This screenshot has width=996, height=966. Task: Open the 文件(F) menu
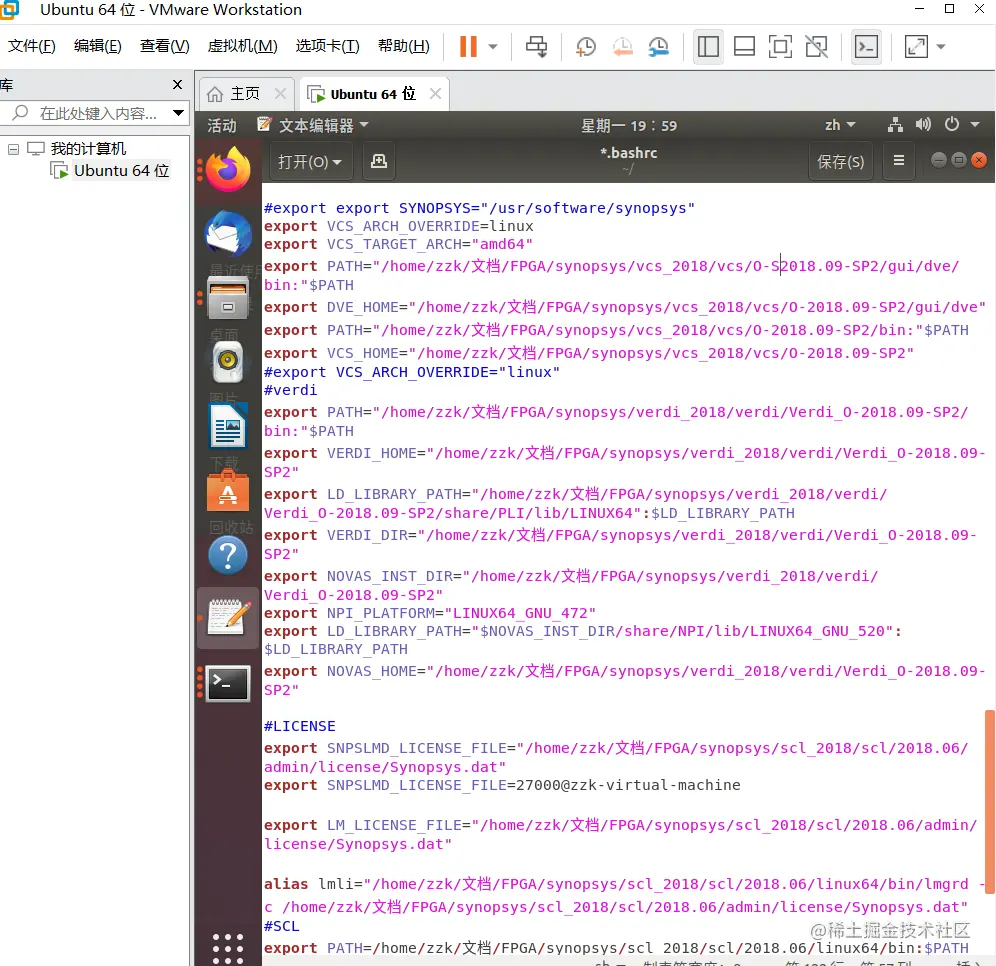pos(32,46)
